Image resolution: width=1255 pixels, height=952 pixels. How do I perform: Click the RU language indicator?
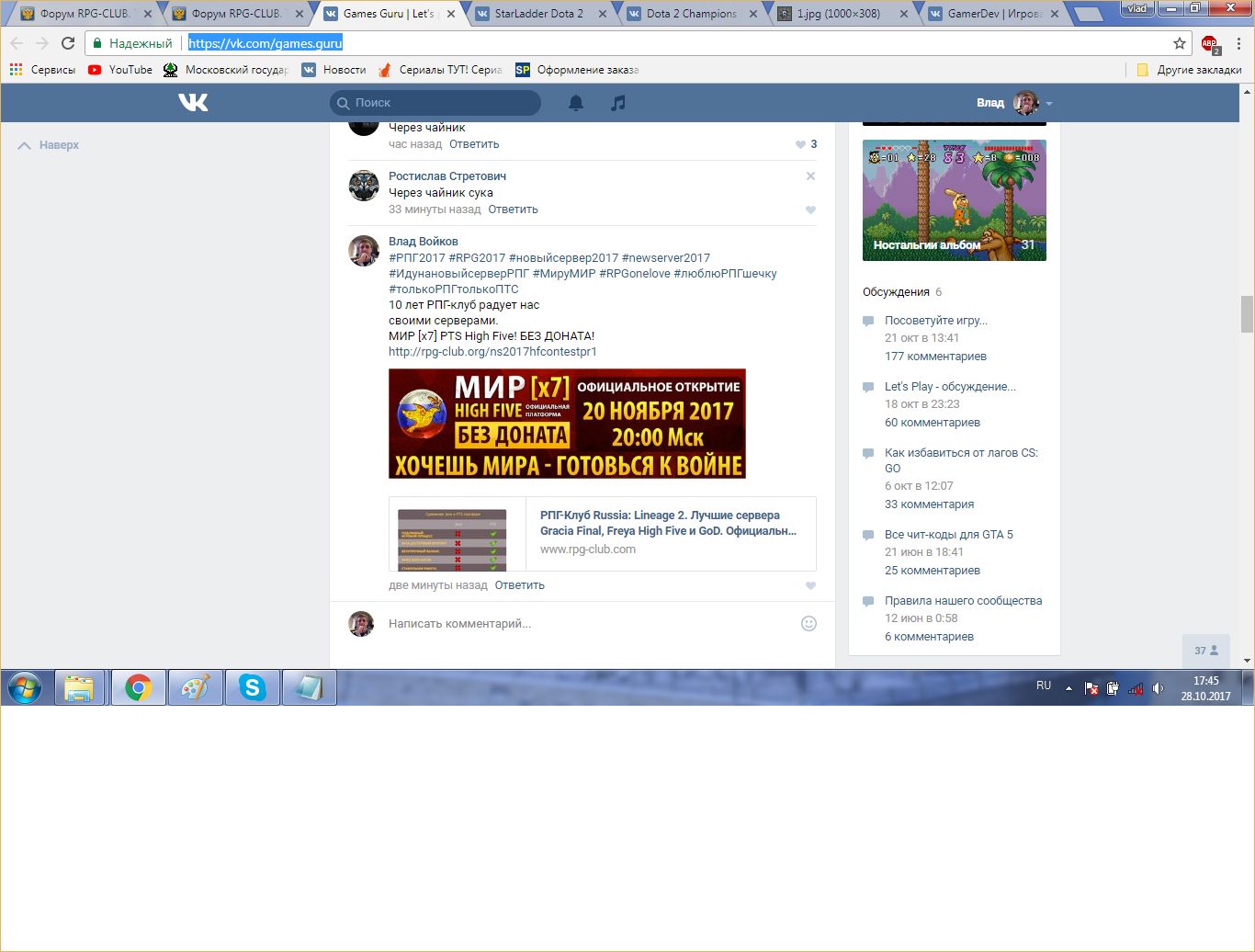tap(1044, 686)
